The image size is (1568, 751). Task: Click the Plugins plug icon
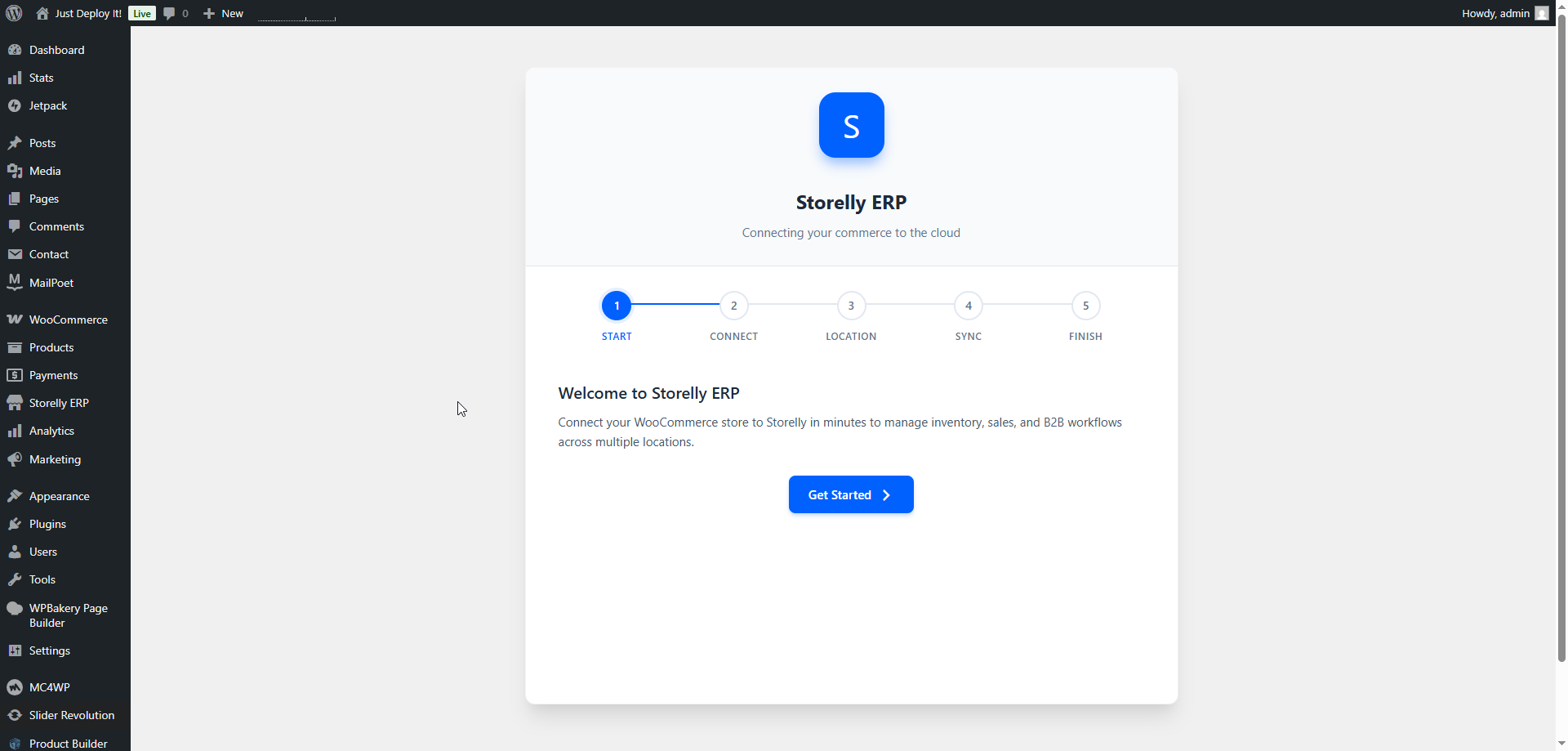tap(15, 524)
